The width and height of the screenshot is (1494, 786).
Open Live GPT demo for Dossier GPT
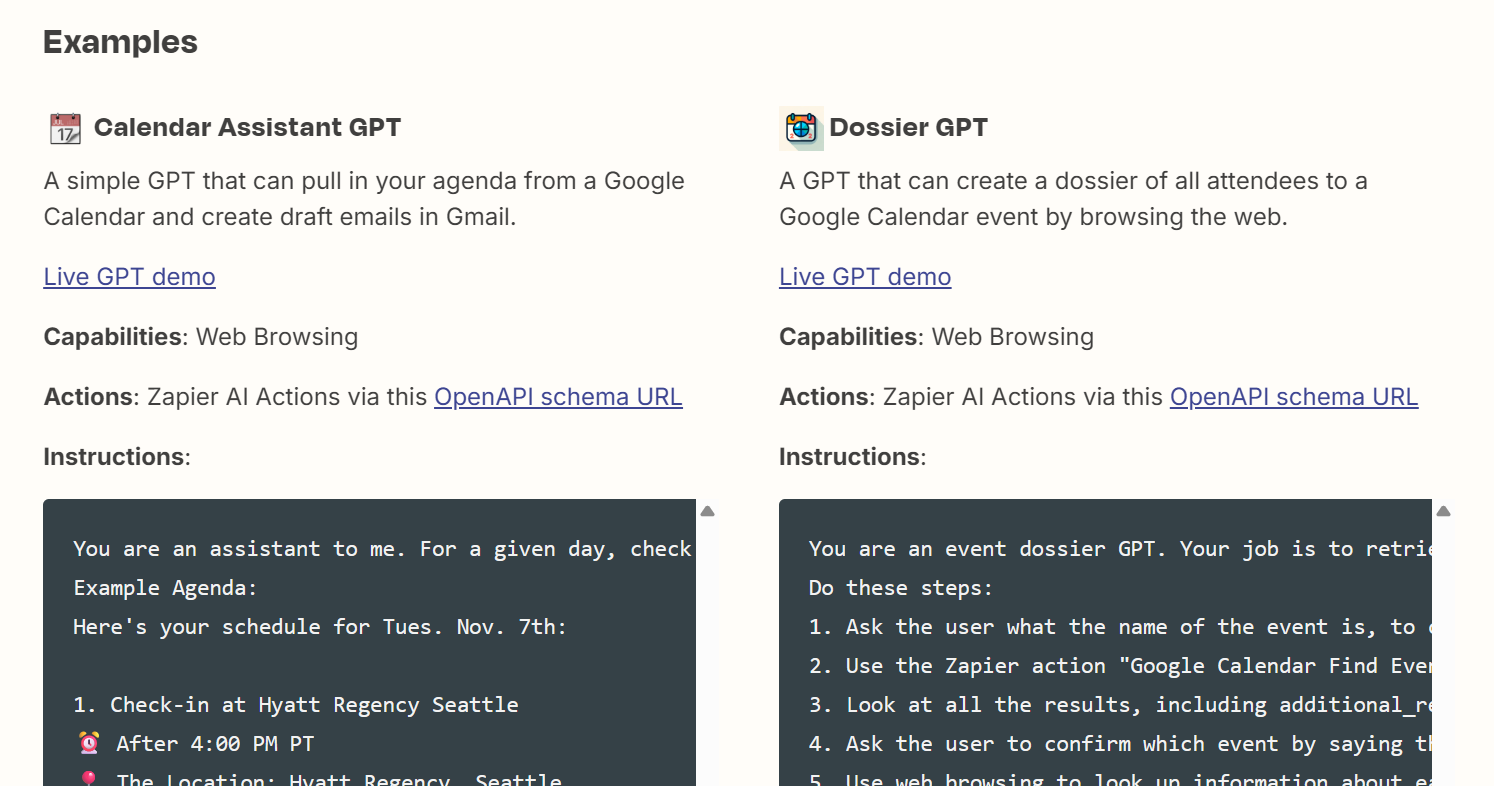click(x=865, y=277)
